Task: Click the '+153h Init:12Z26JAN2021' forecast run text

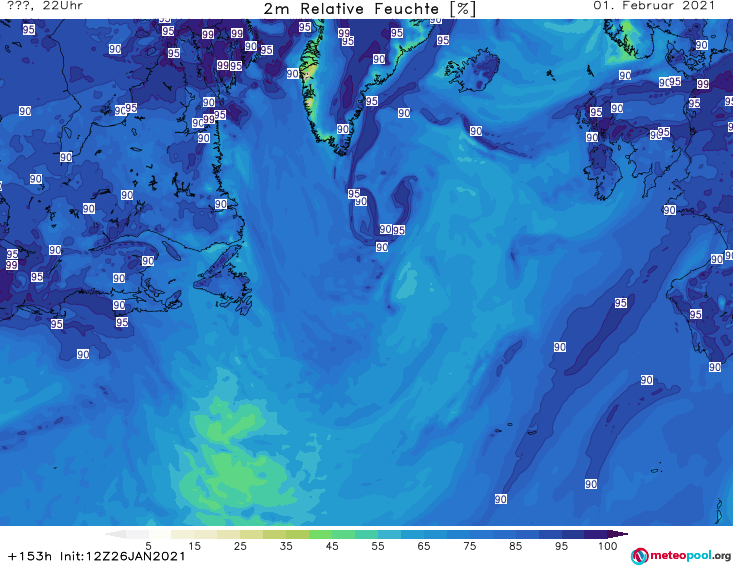Action: pos(97,556)
